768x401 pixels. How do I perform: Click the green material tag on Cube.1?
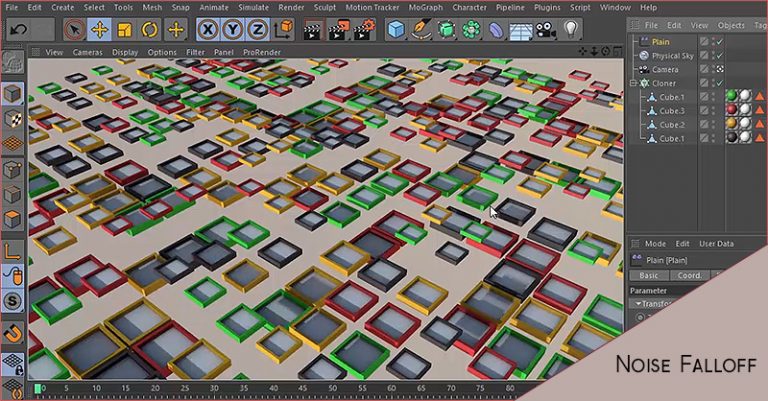(731, 97)
